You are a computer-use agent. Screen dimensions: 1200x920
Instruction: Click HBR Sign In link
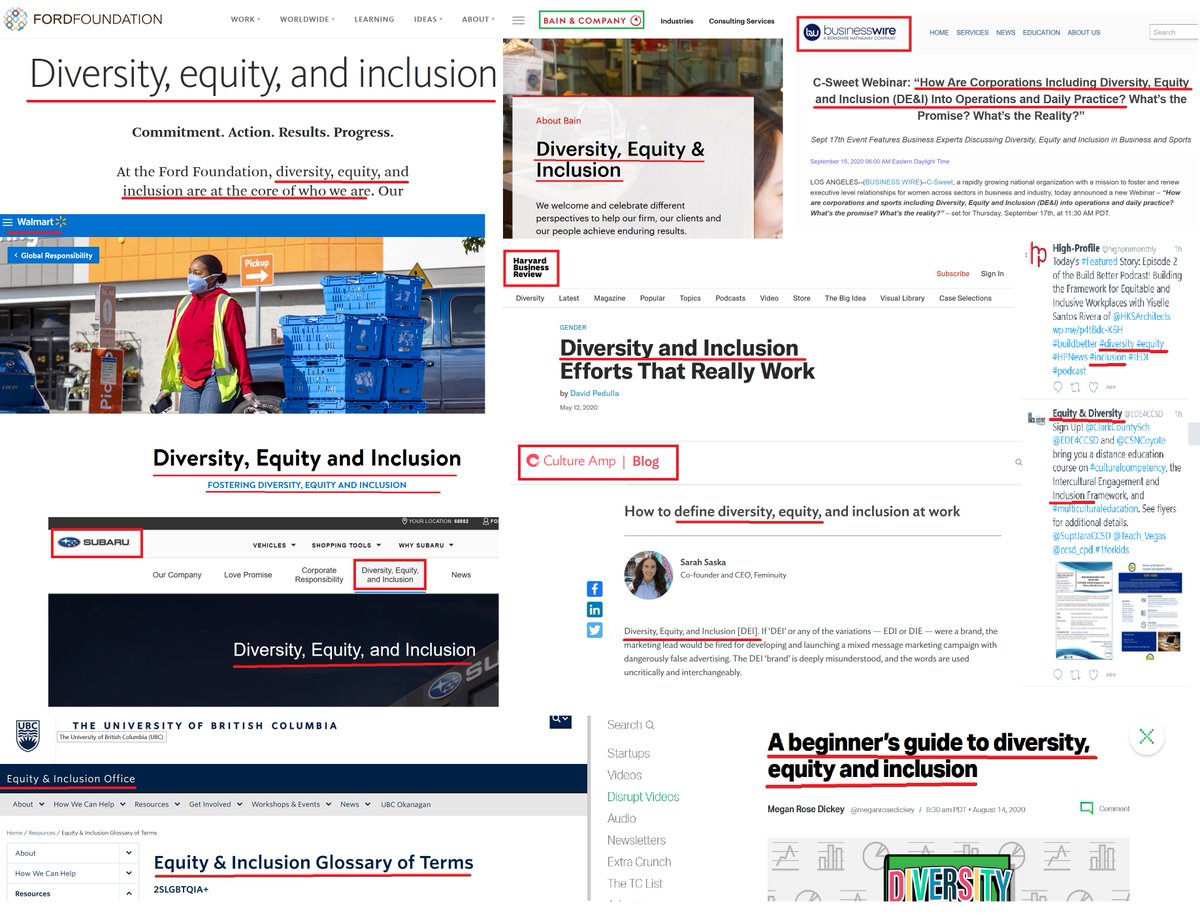tap(992, 273)
